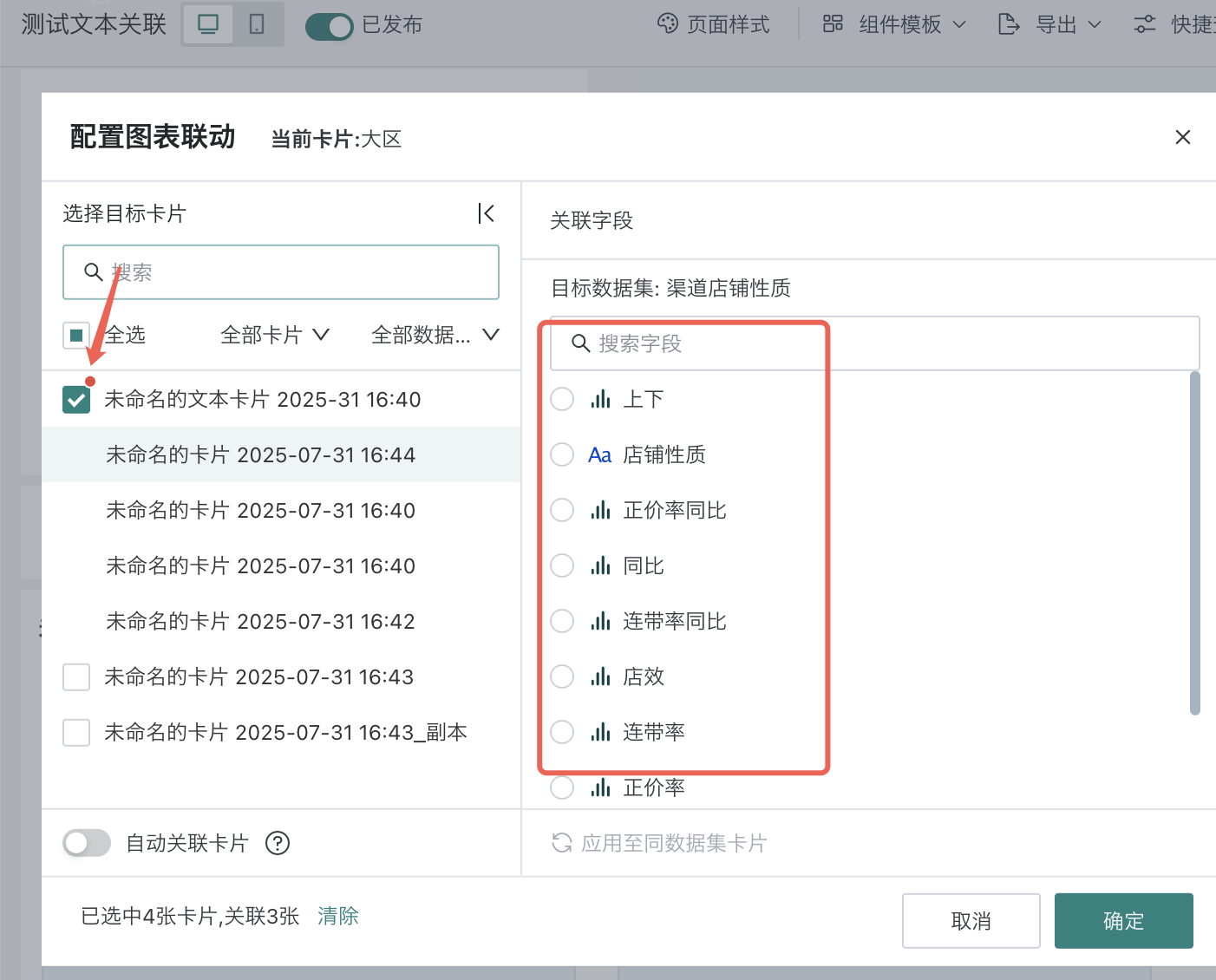
Task: Select the 连带率同比 field radio button
Action: [x=562, y=621]
